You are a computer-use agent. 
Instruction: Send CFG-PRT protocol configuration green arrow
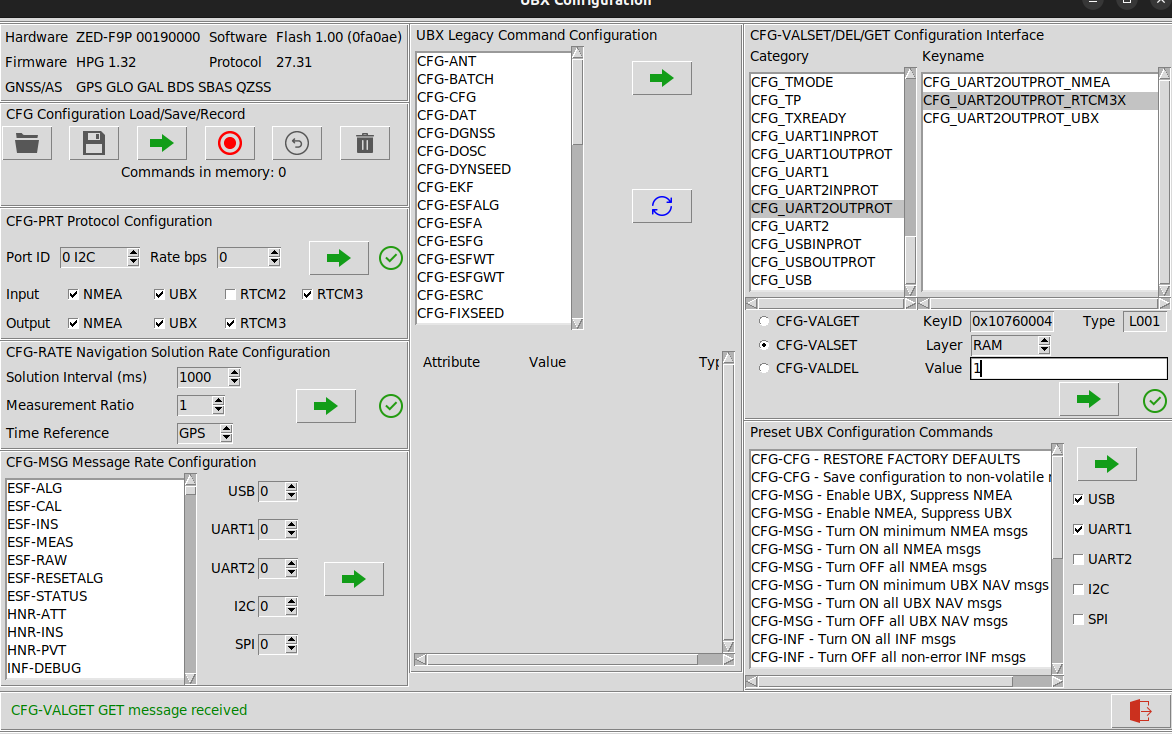tap(339, 258)
